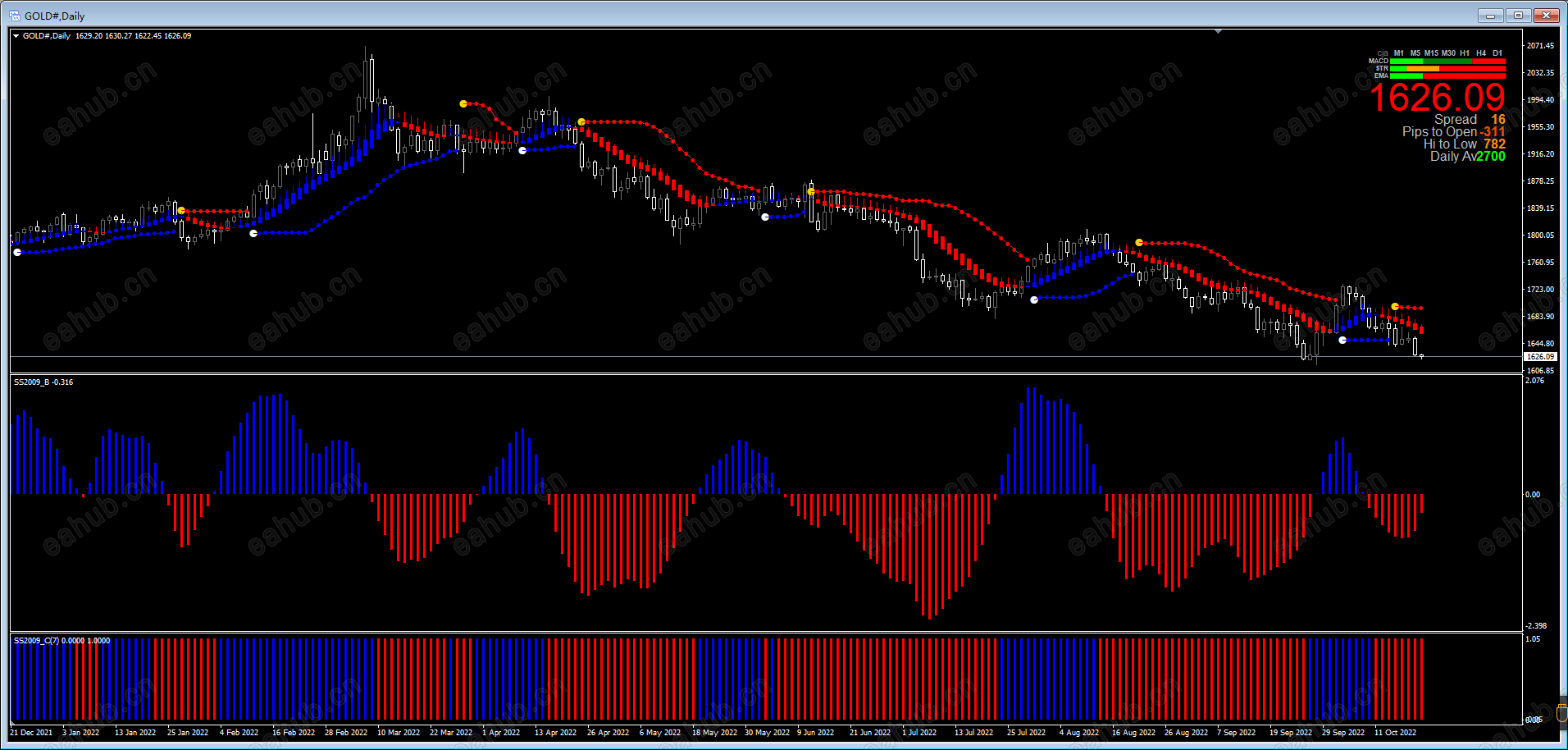Open the dropdown triangle beside GOLD#,Daily

click(x=16, y=36)
